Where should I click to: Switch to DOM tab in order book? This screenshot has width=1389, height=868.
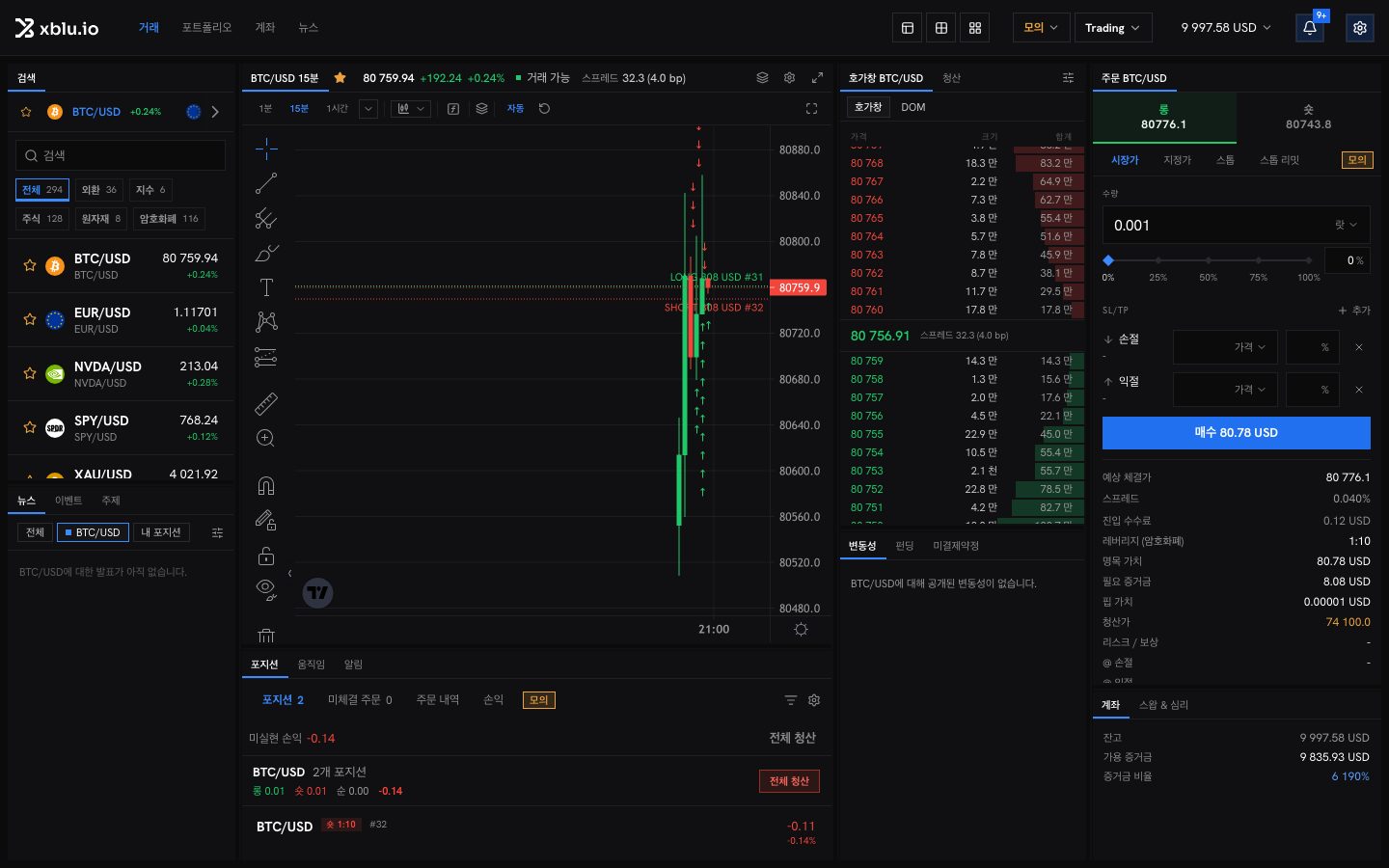(x=912, y=107)
